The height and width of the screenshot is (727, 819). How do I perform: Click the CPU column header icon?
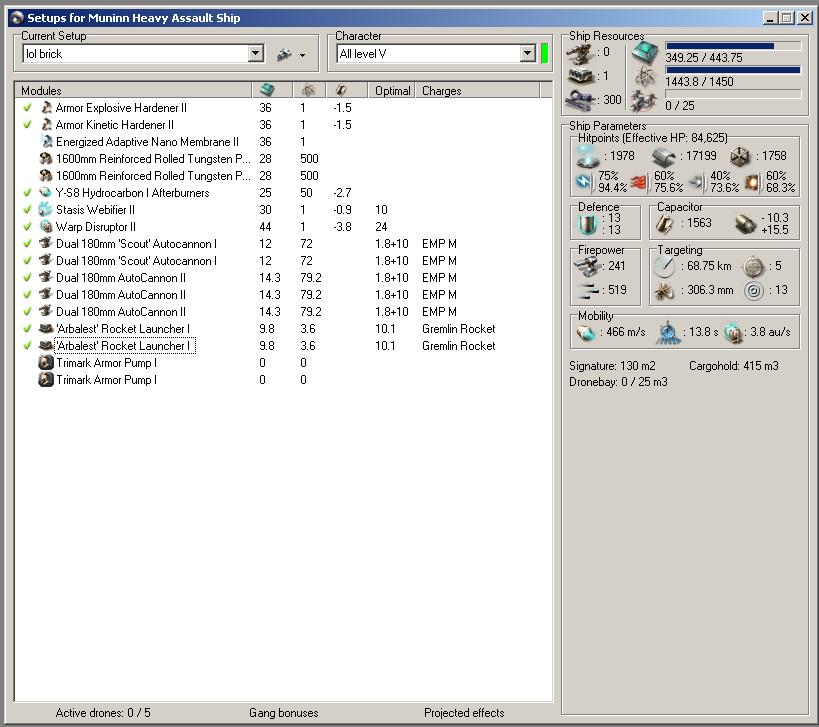coord(266,90)
